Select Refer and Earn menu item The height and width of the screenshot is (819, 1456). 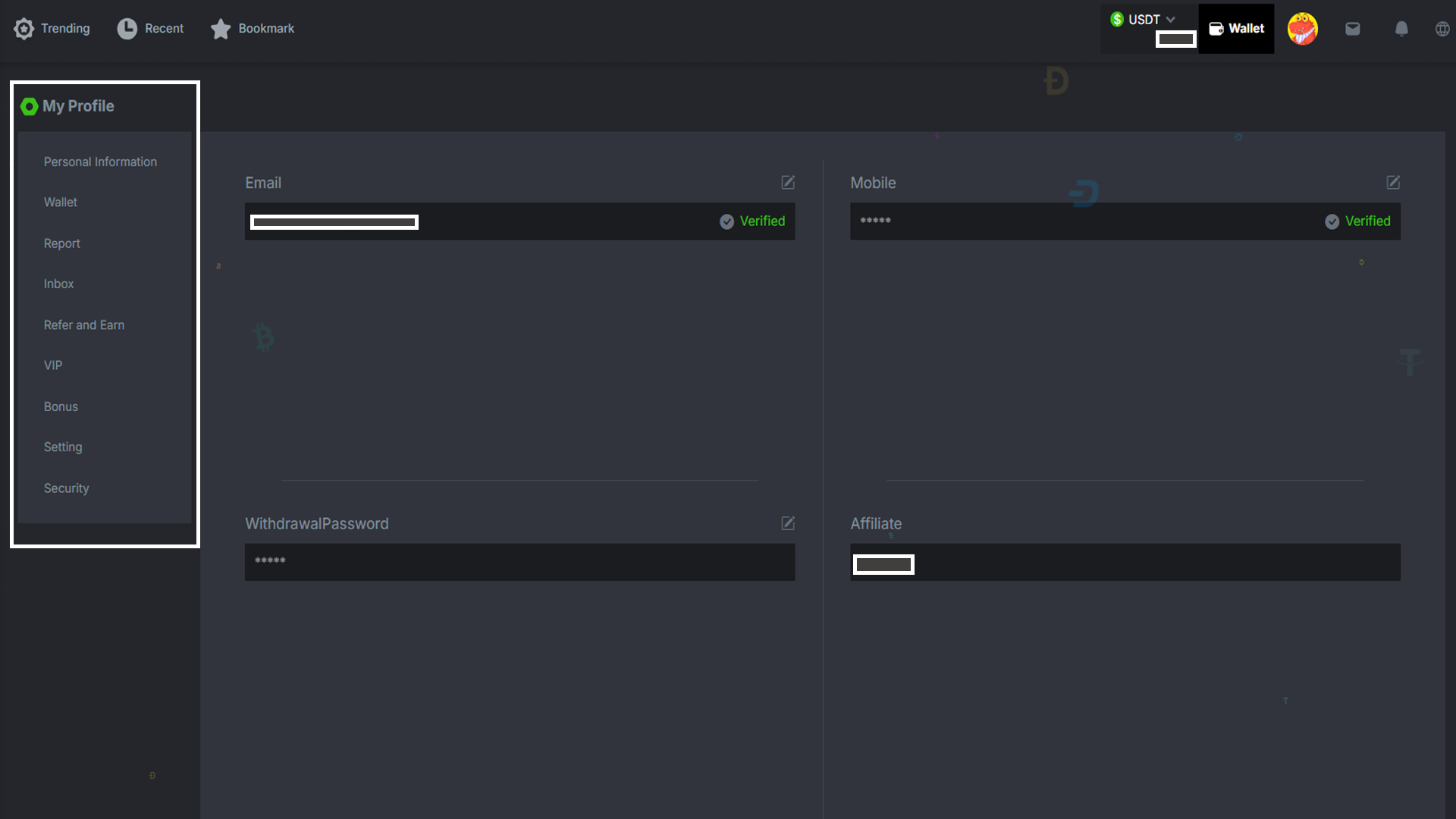tap(84, 325)
